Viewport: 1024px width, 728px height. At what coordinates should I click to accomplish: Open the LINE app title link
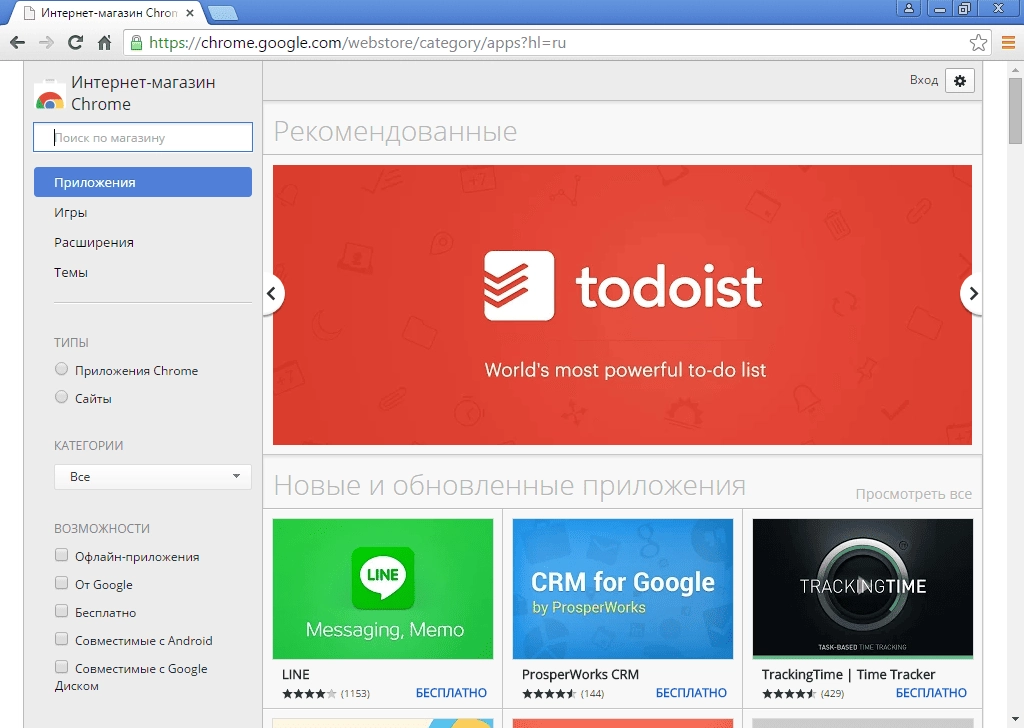tap(296, 674)
